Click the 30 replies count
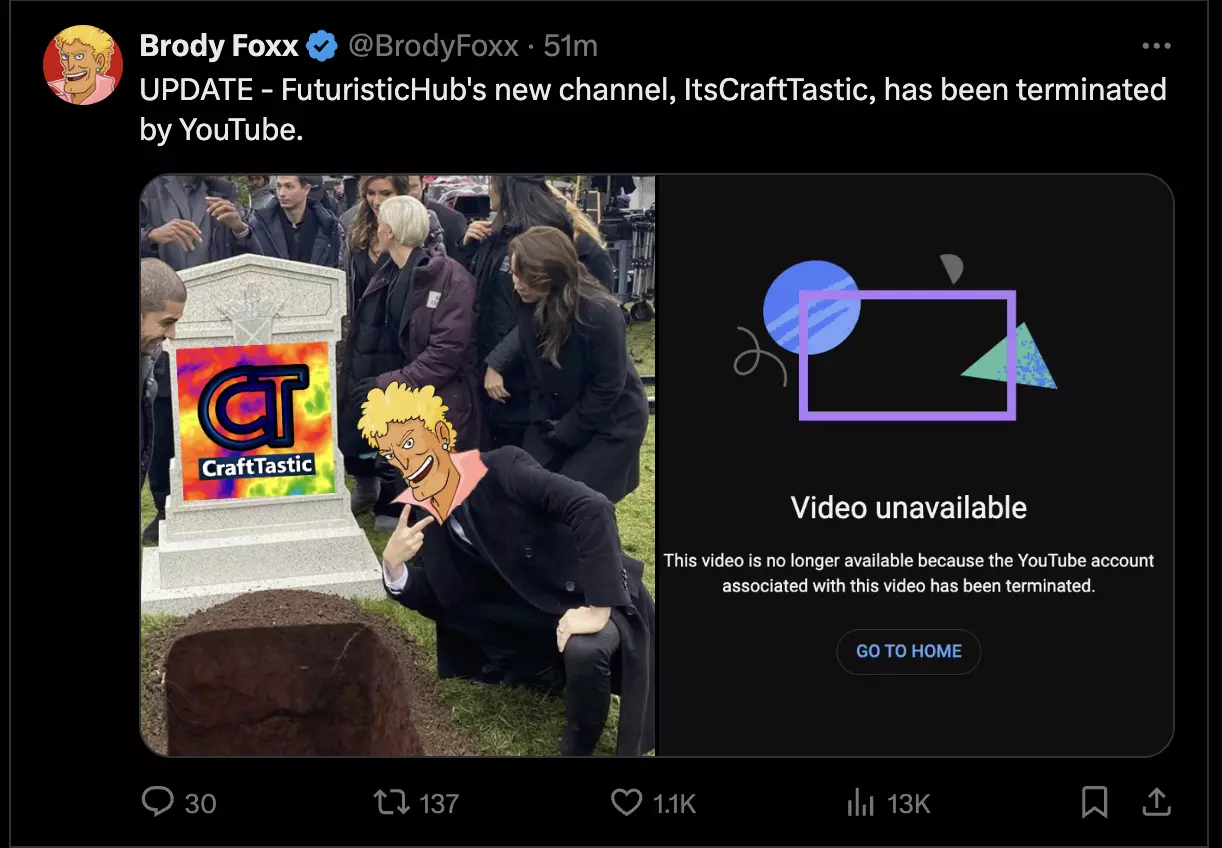Viewport: 1222px width, 848px height. [201, 803]
